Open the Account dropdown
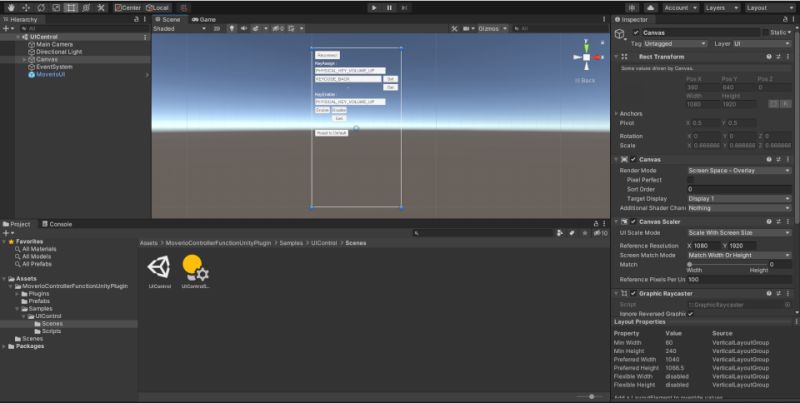This screenshot has width=800, height=403. coord(680,8)
